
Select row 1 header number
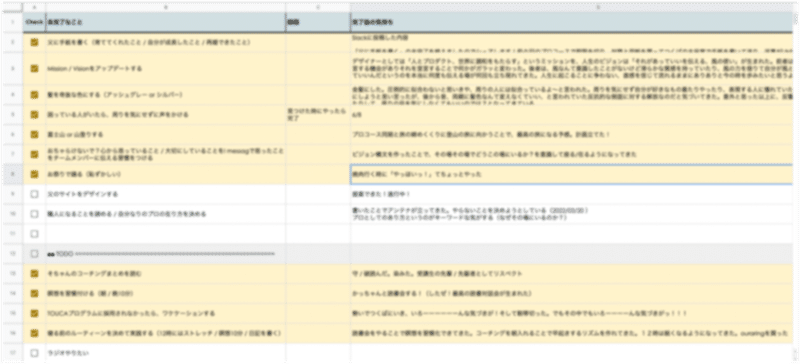[12, 22]
